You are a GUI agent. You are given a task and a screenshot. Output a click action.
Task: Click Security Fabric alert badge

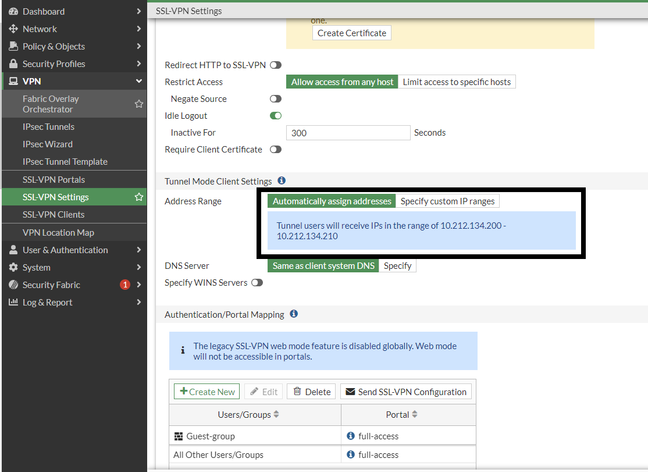pyautogui.click(x=125, y=285)
